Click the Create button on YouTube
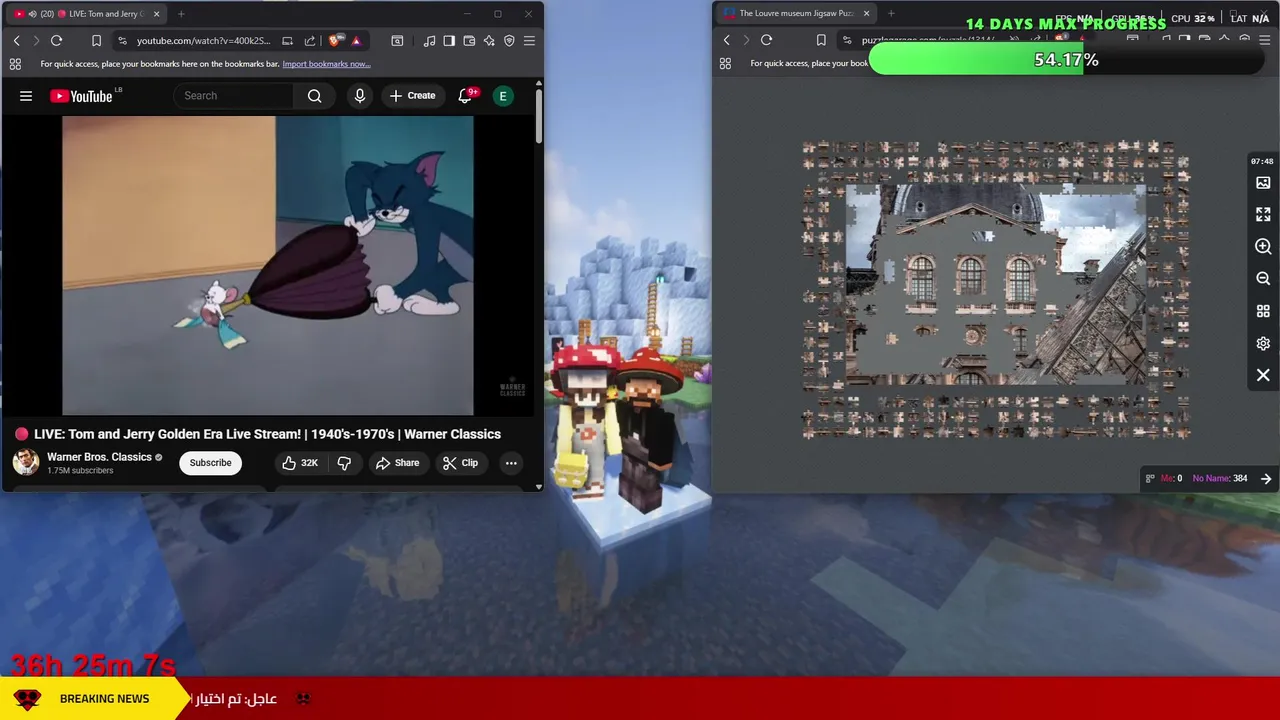The image size is (1280, 720). click(412, 96)
